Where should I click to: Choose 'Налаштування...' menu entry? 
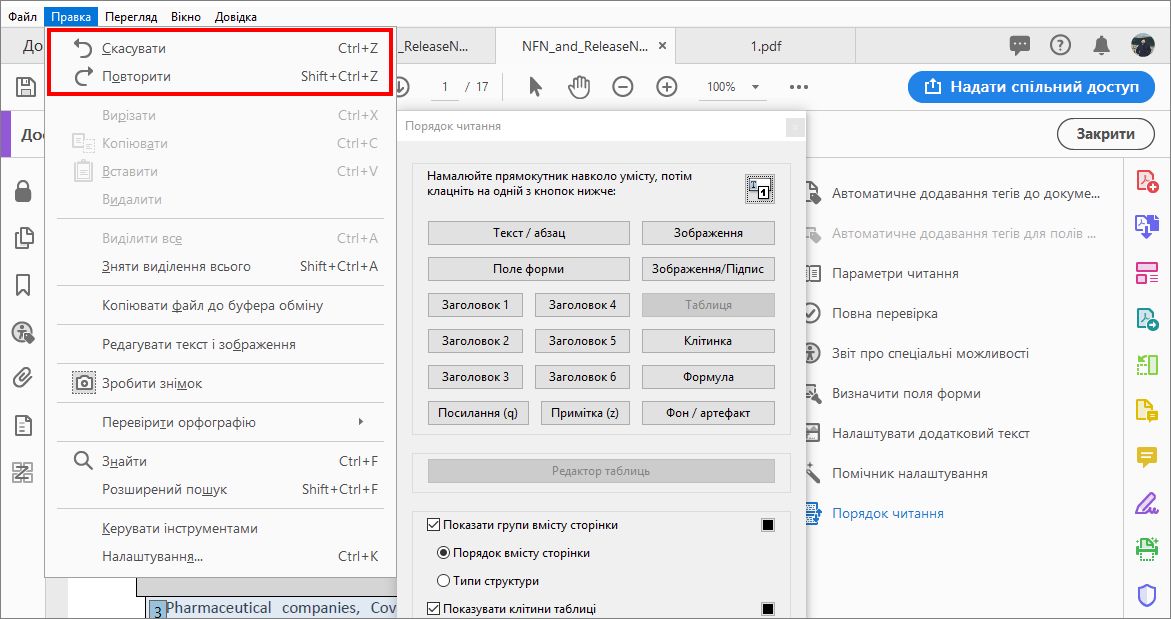pyautogui.click(x=221, y=556)
